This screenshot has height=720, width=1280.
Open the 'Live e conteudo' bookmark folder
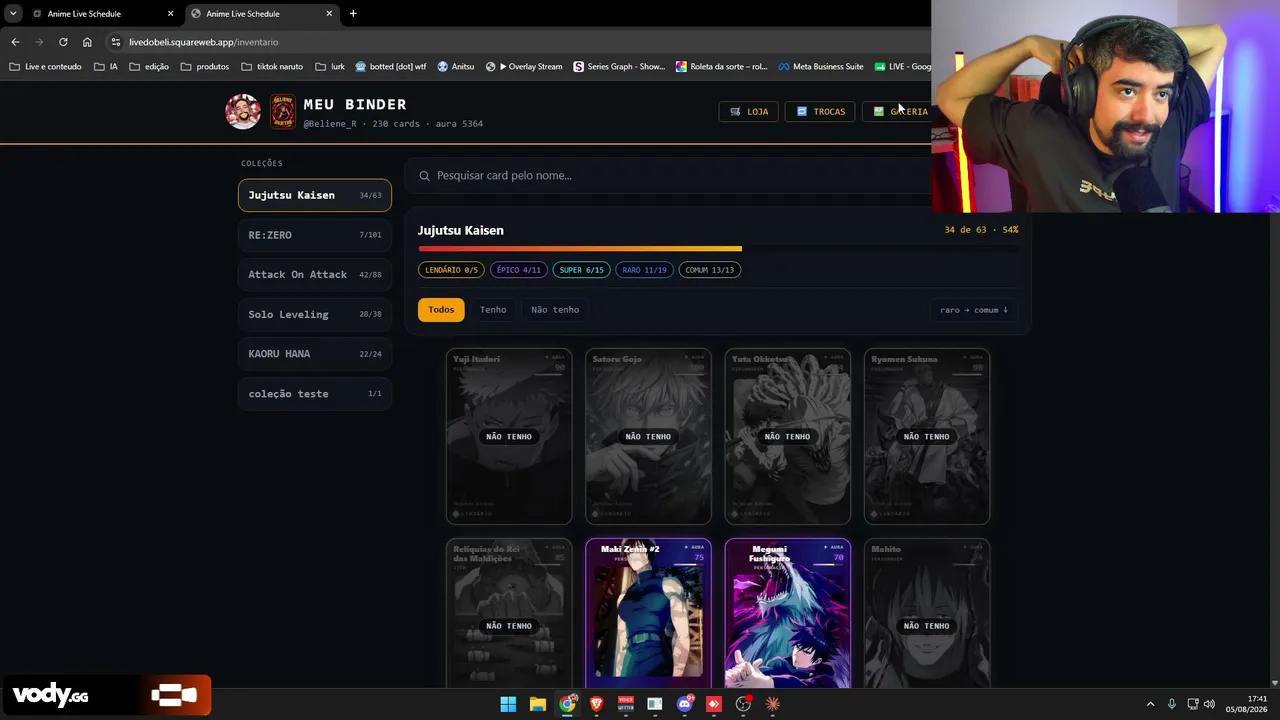[45, 67]
